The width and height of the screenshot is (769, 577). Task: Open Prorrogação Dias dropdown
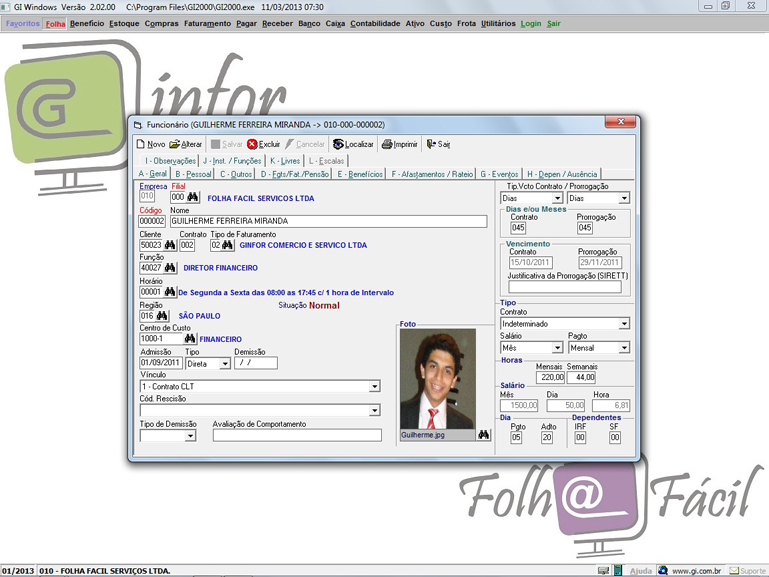tap(624, 198)
